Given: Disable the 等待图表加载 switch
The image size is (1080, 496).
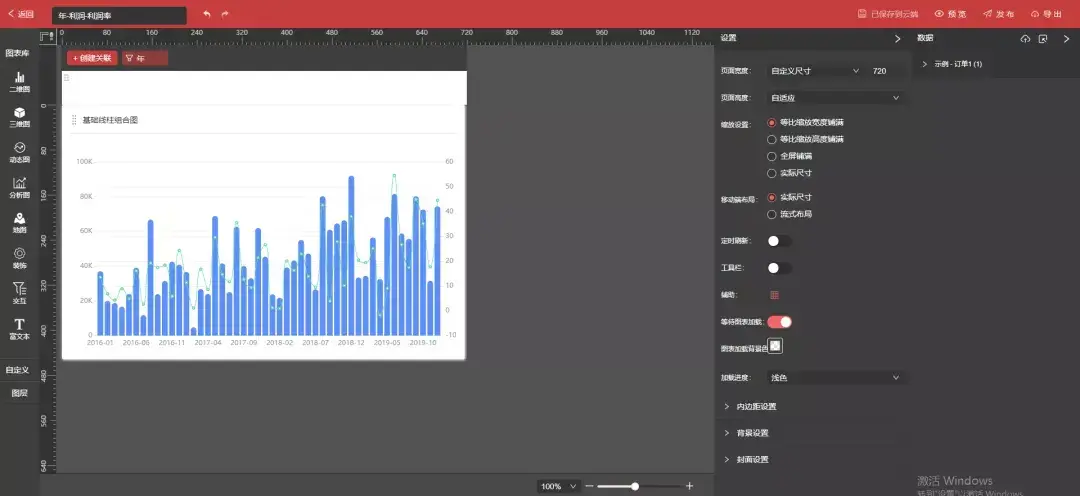Looking at the screenshot, I should click(779, 322).
